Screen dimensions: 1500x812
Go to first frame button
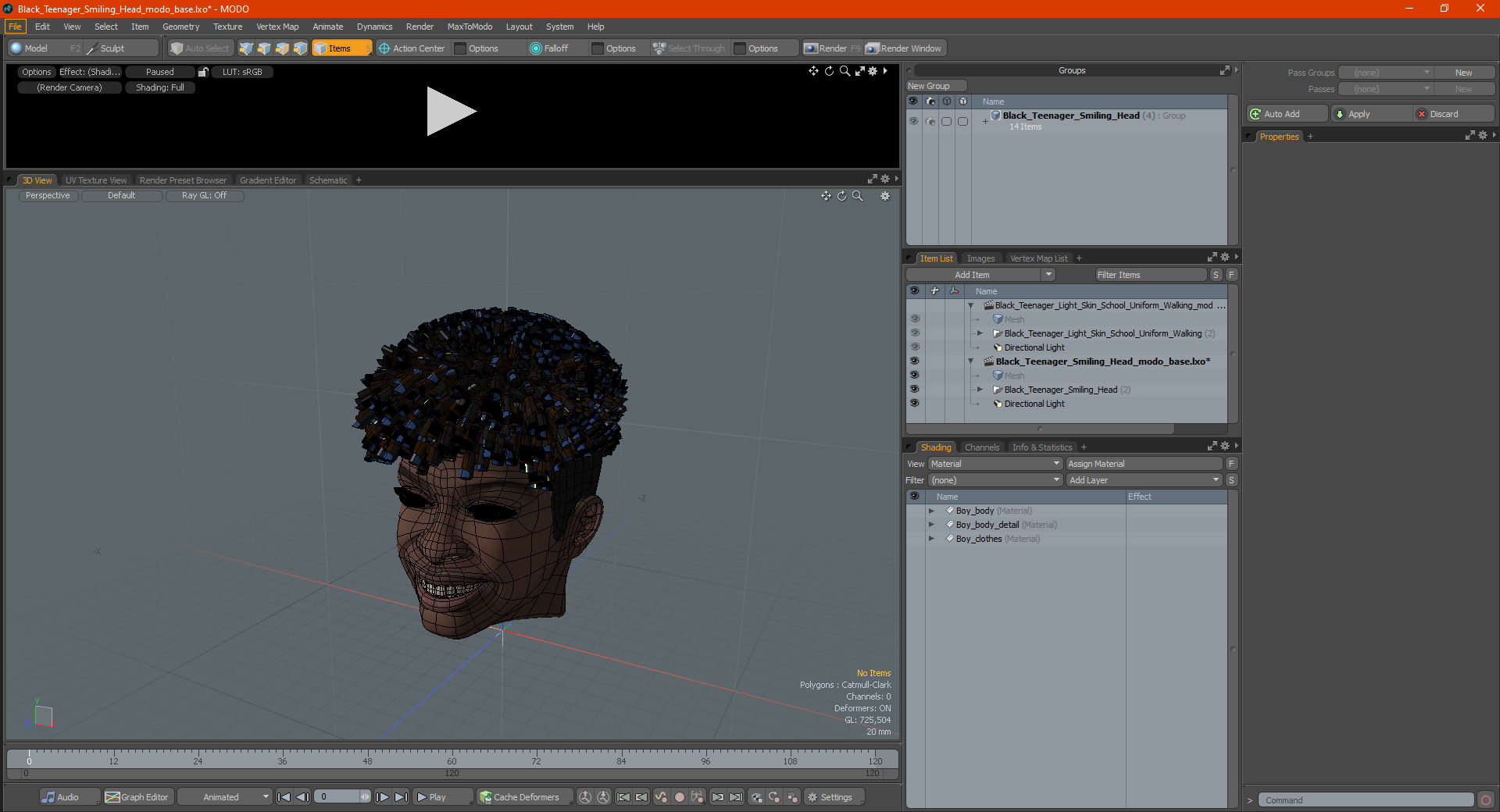(x=284, y=797)
